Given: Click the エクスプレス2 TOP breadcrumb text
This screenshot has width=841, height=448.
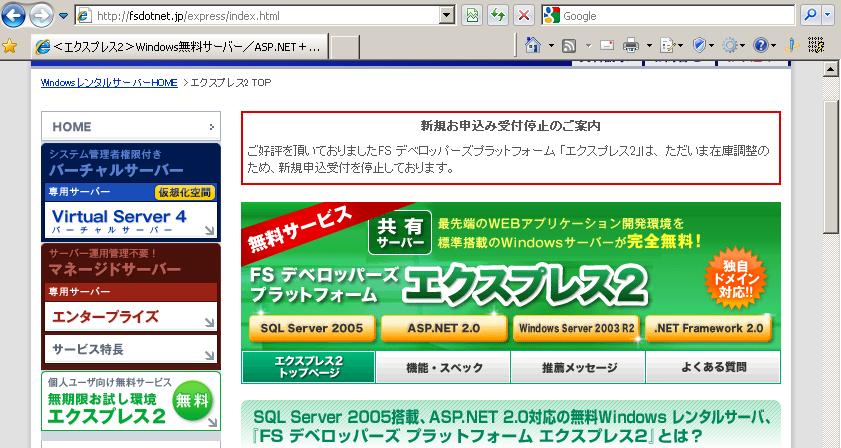Looking at the screenshot, I should coord(231,83).
